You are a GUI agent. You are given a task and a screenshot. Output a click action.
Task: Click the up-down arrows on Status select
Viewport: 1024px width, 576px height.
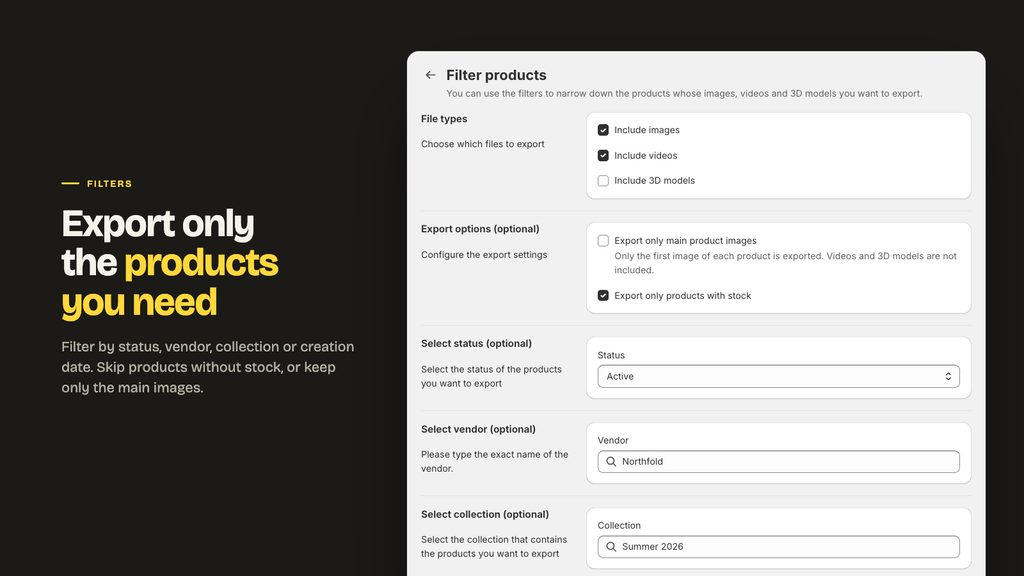948,377
